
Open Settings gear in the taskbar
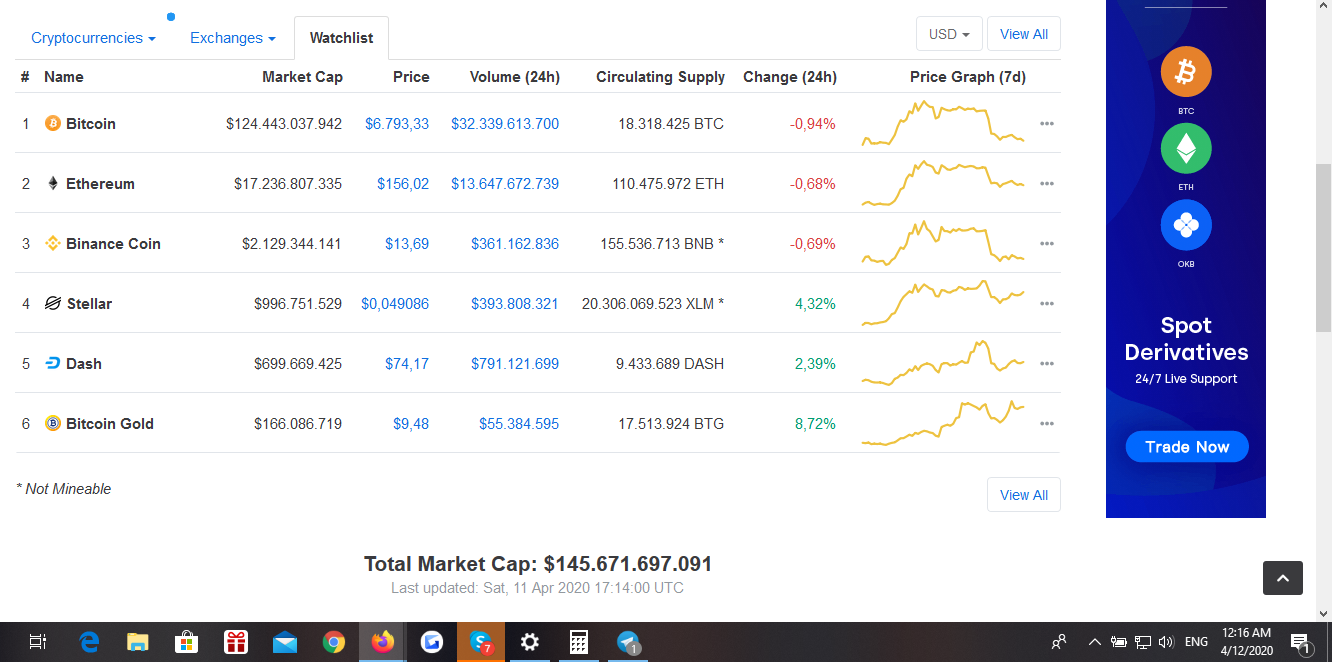pos(530,642)
